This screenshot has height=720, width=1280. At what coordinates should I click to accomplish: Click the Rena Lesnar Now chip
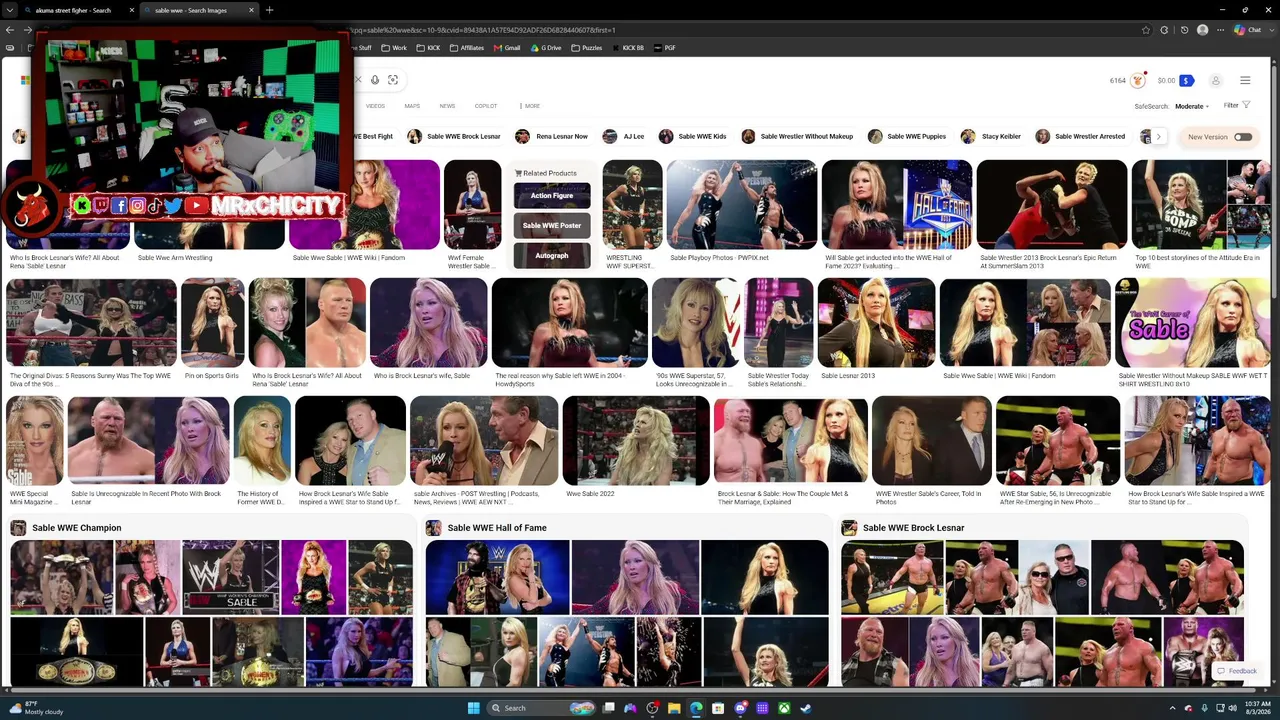552,137
